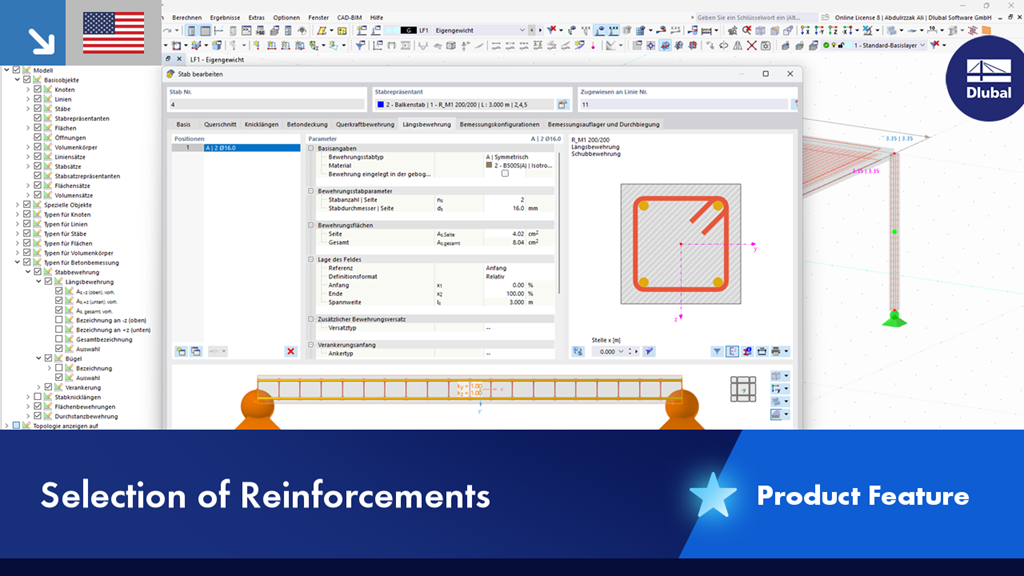Click the grid view icon beside beam preview

pos(743,389)
